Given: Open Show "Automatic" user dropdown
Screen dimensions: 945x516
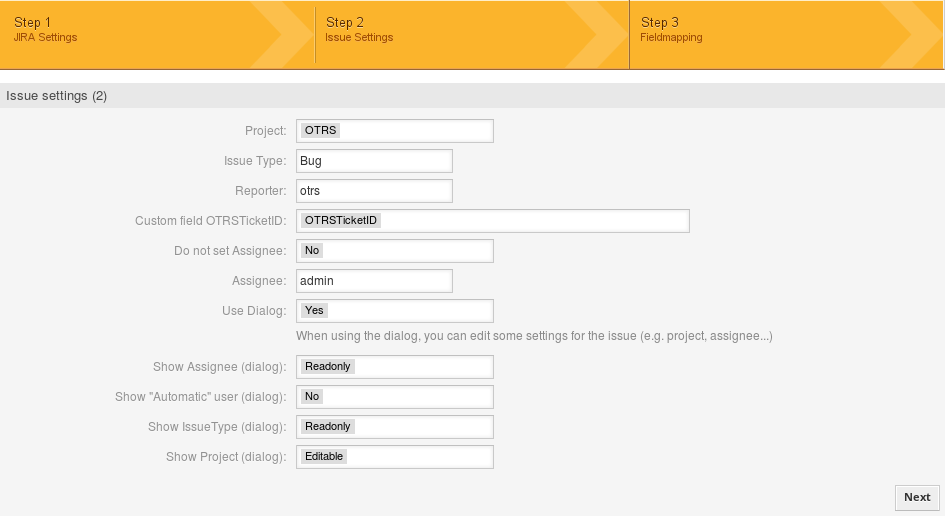Looking at the screenshot, I should (395, 397).
